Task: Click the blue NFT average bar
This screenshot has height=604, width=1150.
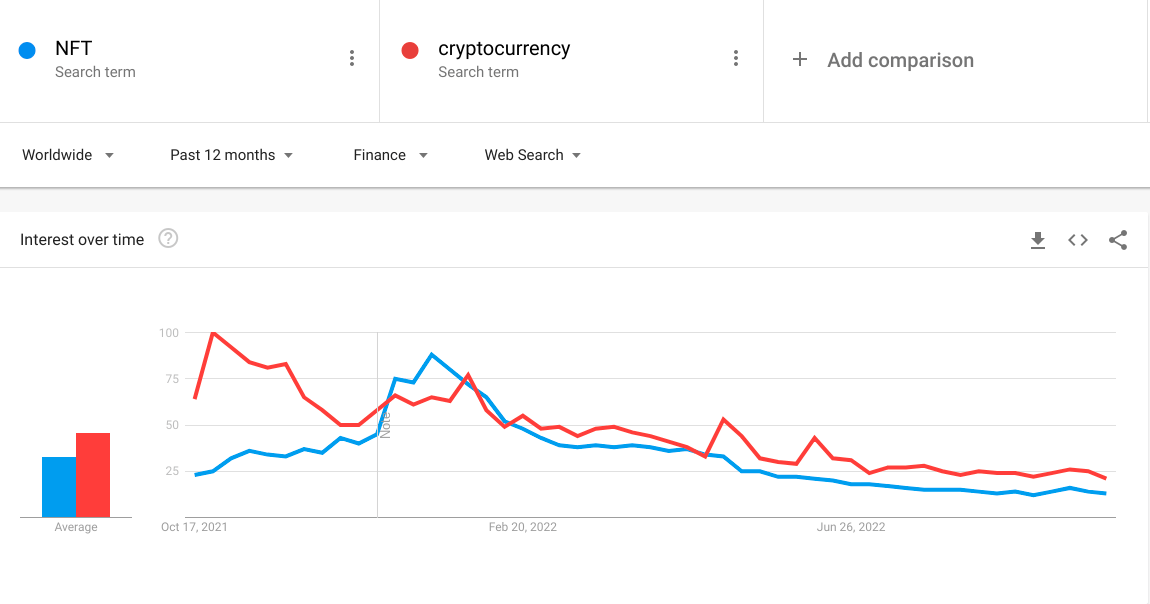Action: click(58, 487)
